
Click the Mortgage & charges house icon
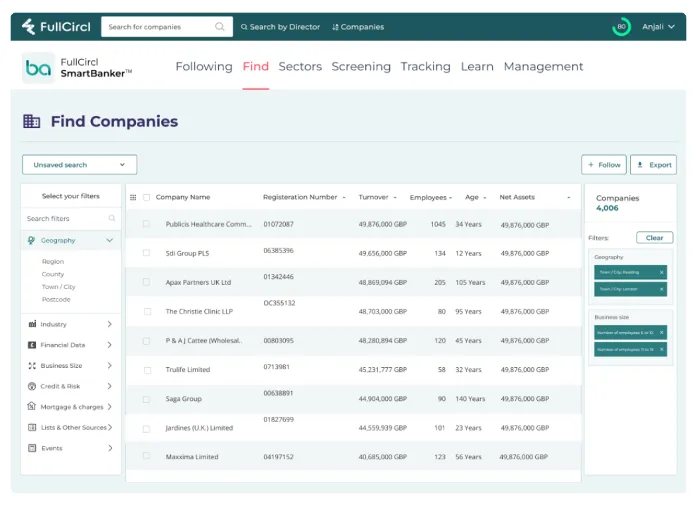point(32,406)
